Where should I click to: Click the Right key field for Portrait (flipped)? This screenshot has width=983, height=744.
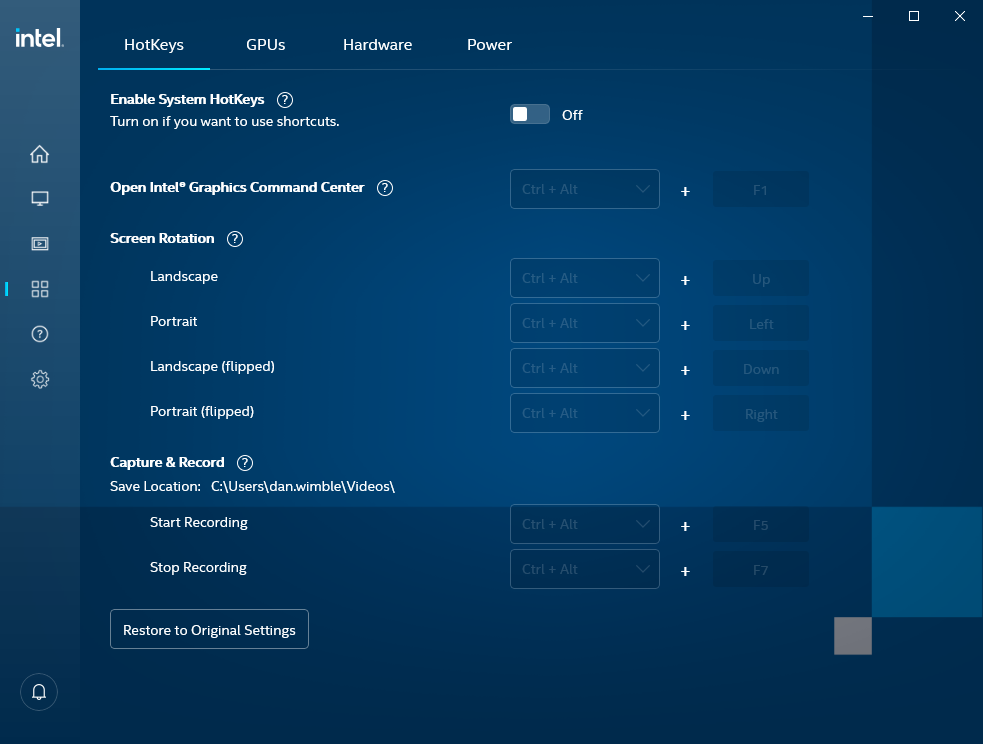tap(760, 414)
